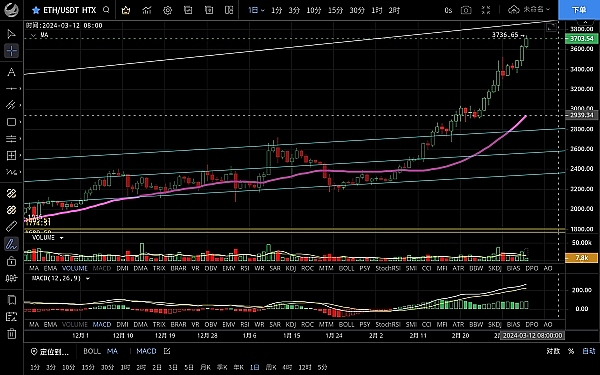Click the upper link-chain sidebar icon
This screenshot has width=600, height=375.
click(x=11, y=194)
